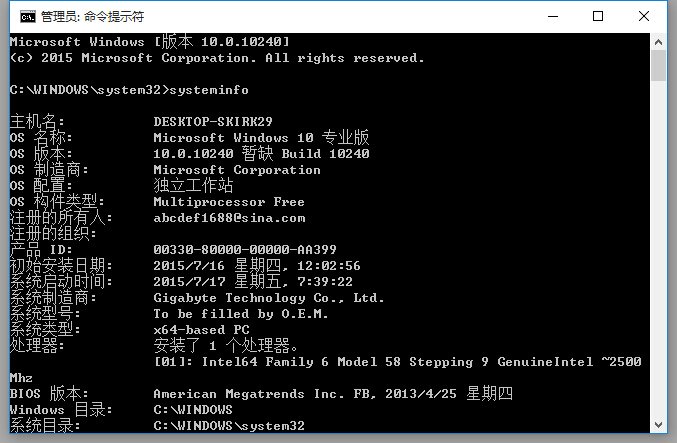Click the manufacturer Gigabyte Technology Co., Ltd.
Image resolution: width=677 pixels, height=443 pixels.
(268, 298)
